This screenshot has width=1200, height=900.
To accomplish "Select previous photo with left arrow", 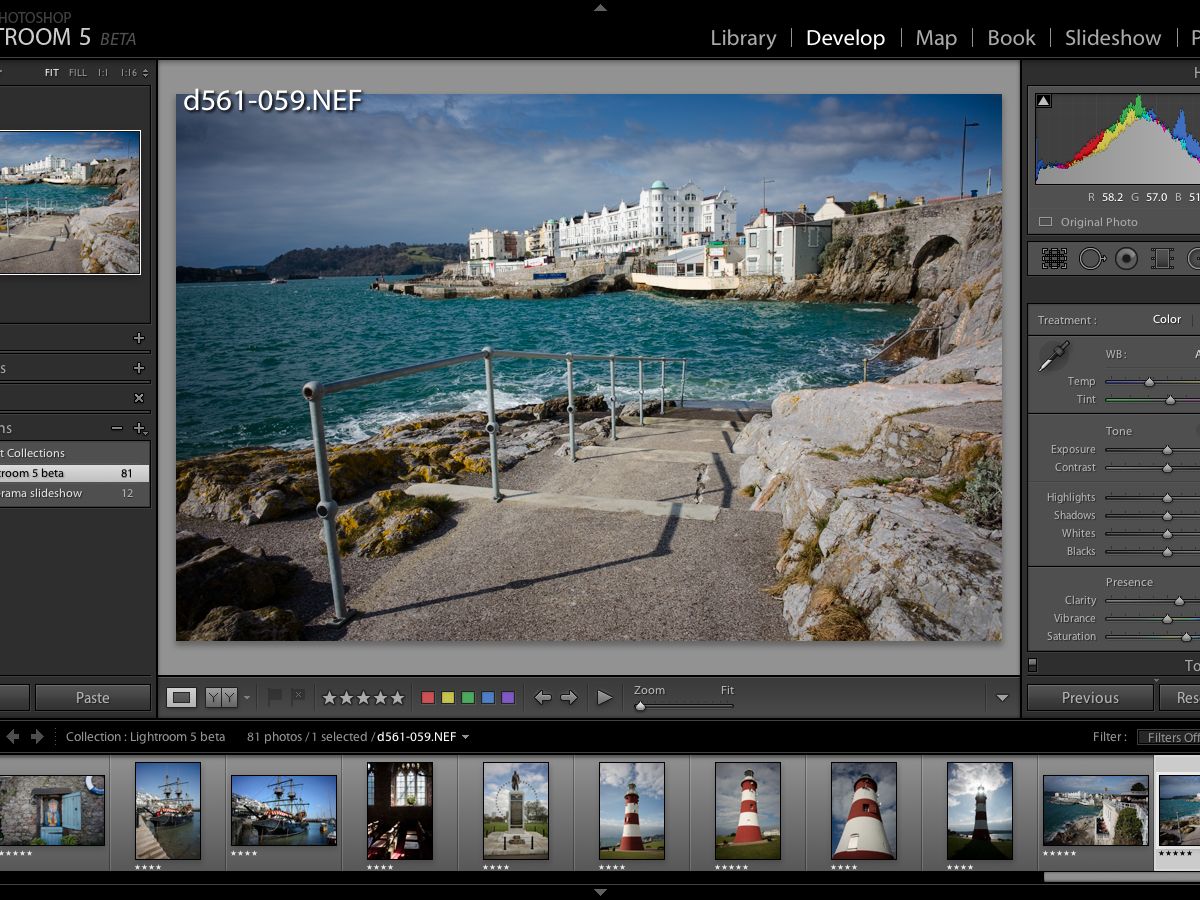I will pos(542,698).
